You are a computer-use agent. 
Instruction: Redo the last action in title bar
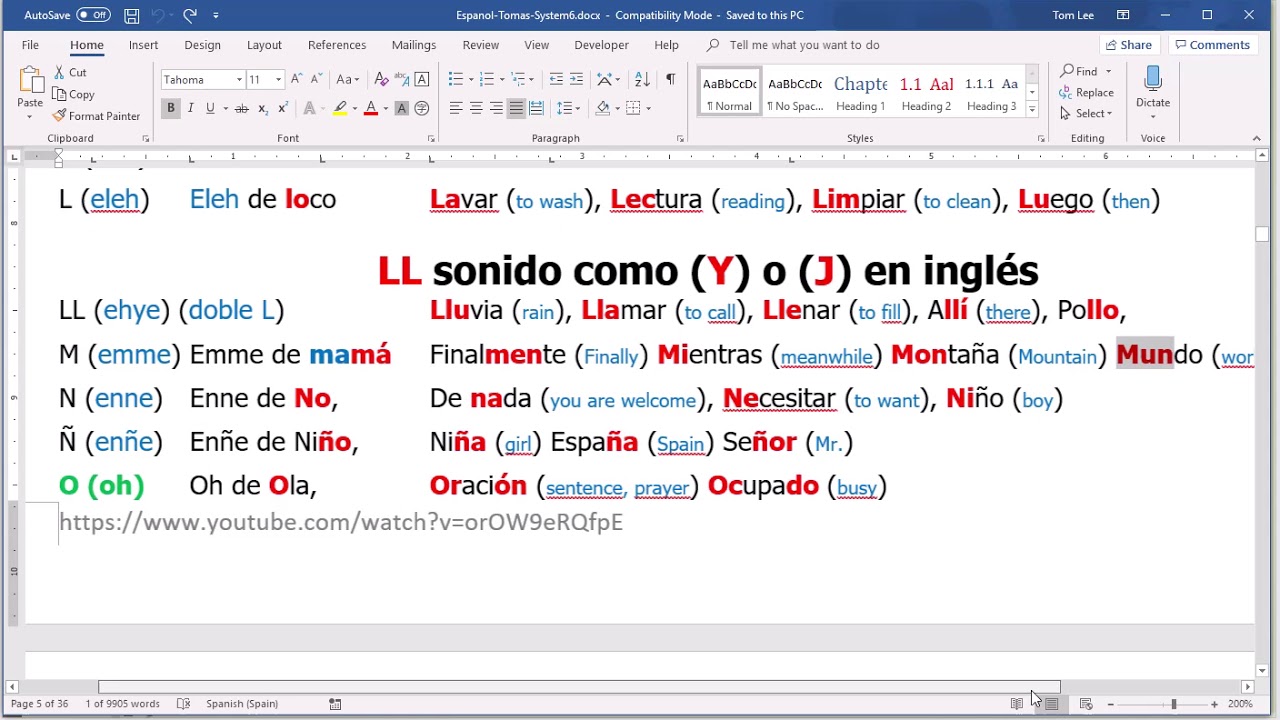(190, 15)
